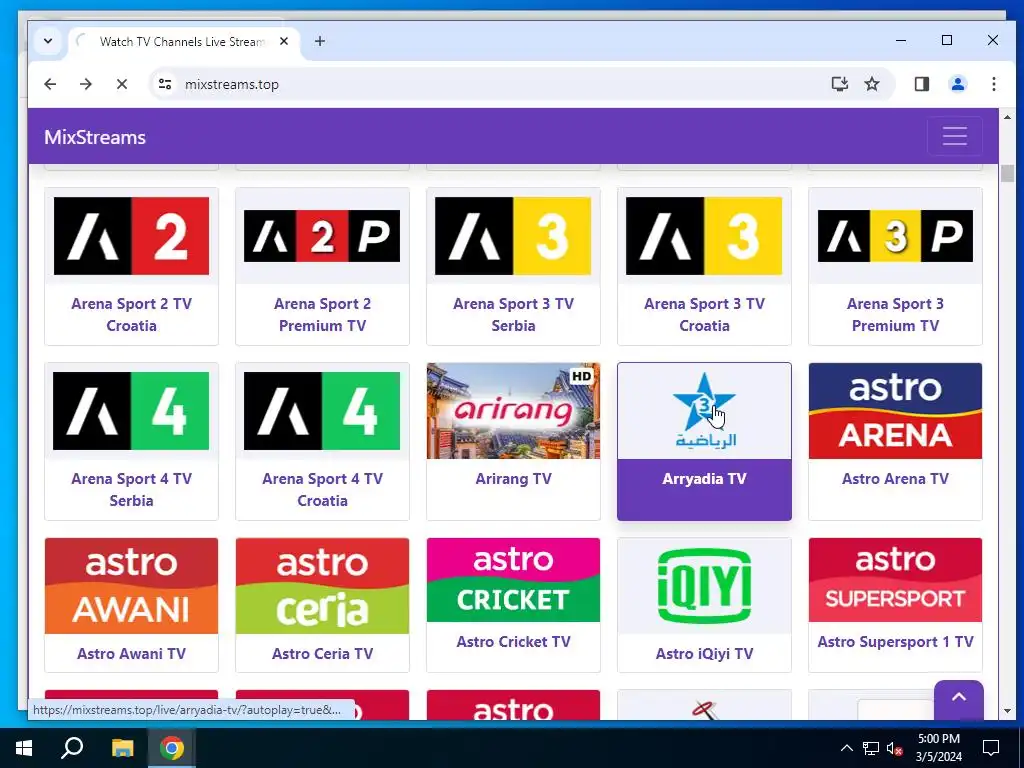Click the muted volume tray icon

[894, 748]
